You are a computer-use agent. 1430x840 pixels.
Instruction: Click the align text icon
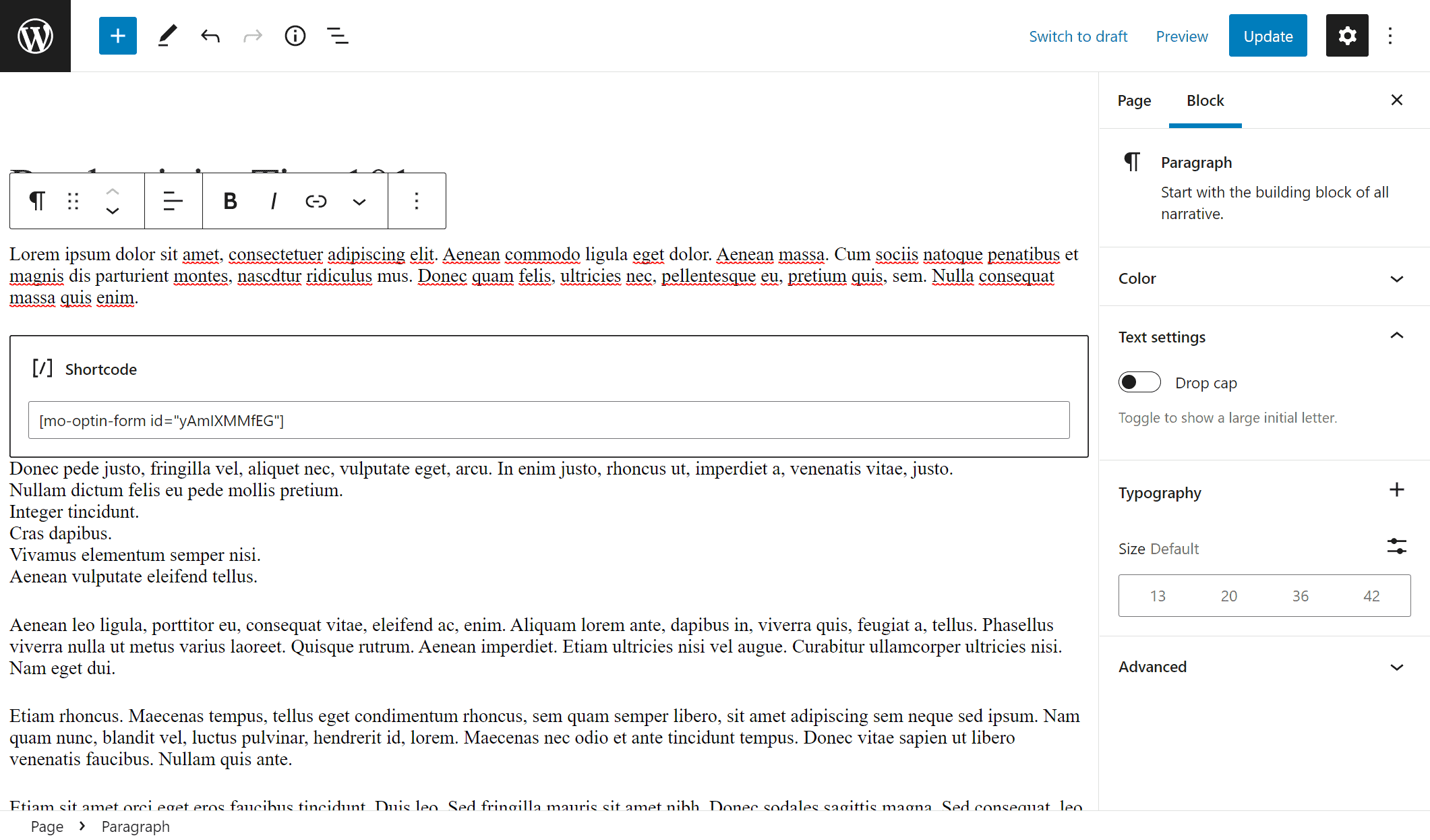[x=173, y=201]
